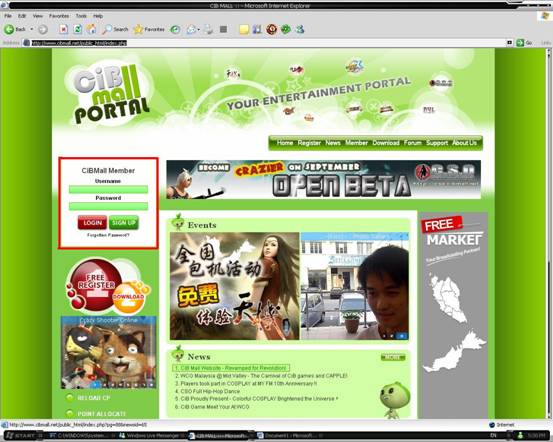
Task: Click the green SIGN UP button
Action: click(124, 223)
